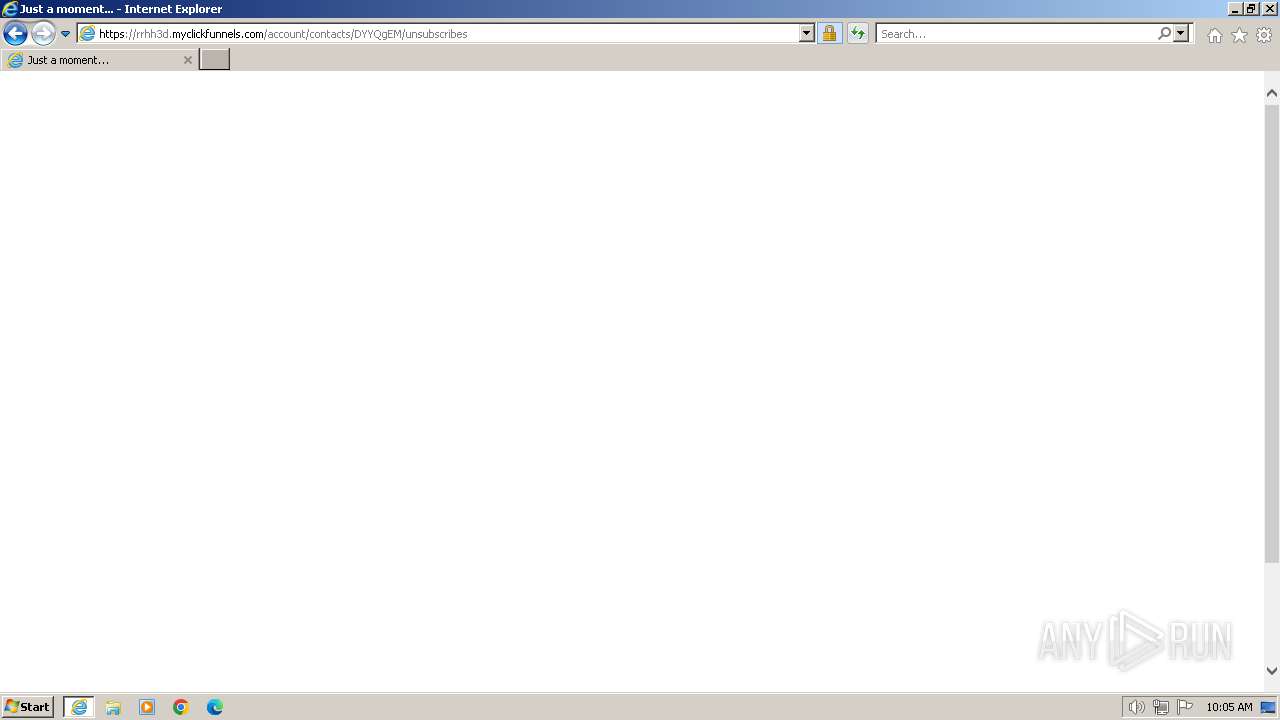Click the scrollbar down arrow
Image resolution: width=1280 pixels, height=720 pixels.
click(1272, 671)
